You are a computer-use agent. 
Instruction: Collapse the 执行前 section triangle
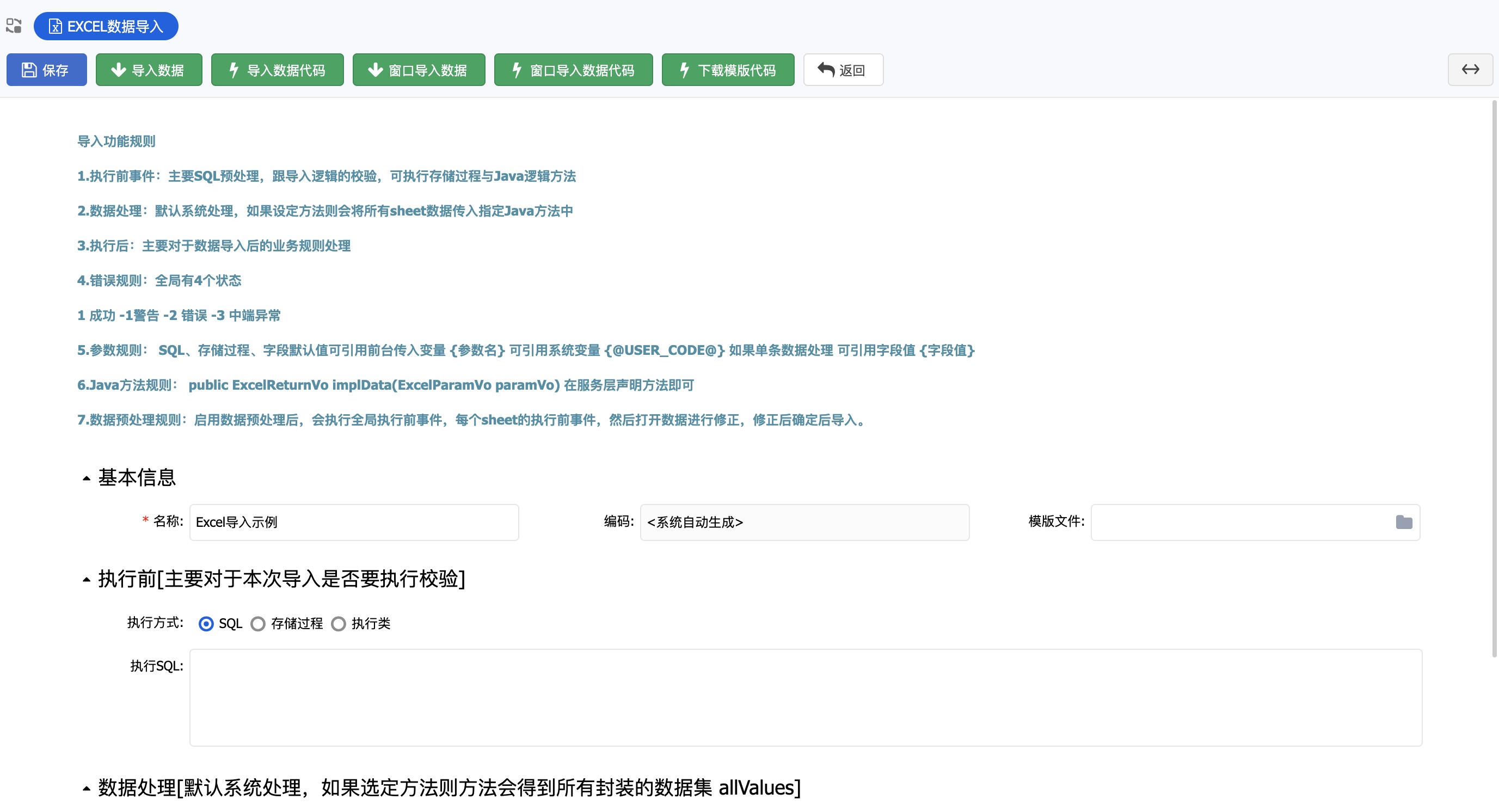point(87,579)
